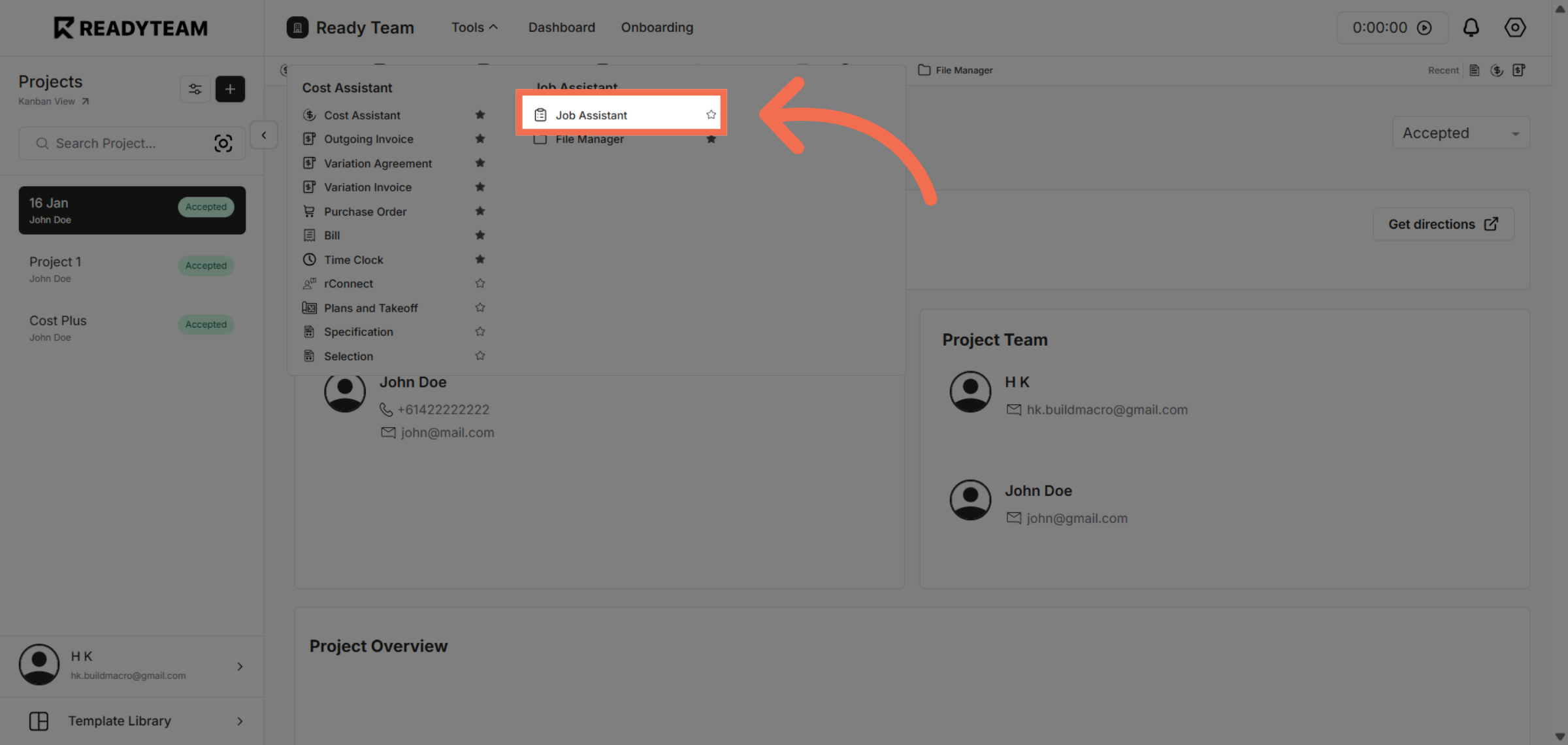This screenshot has height=745, width=1568.
Task: Open the rConnect tool
Action: coord(348,283)
